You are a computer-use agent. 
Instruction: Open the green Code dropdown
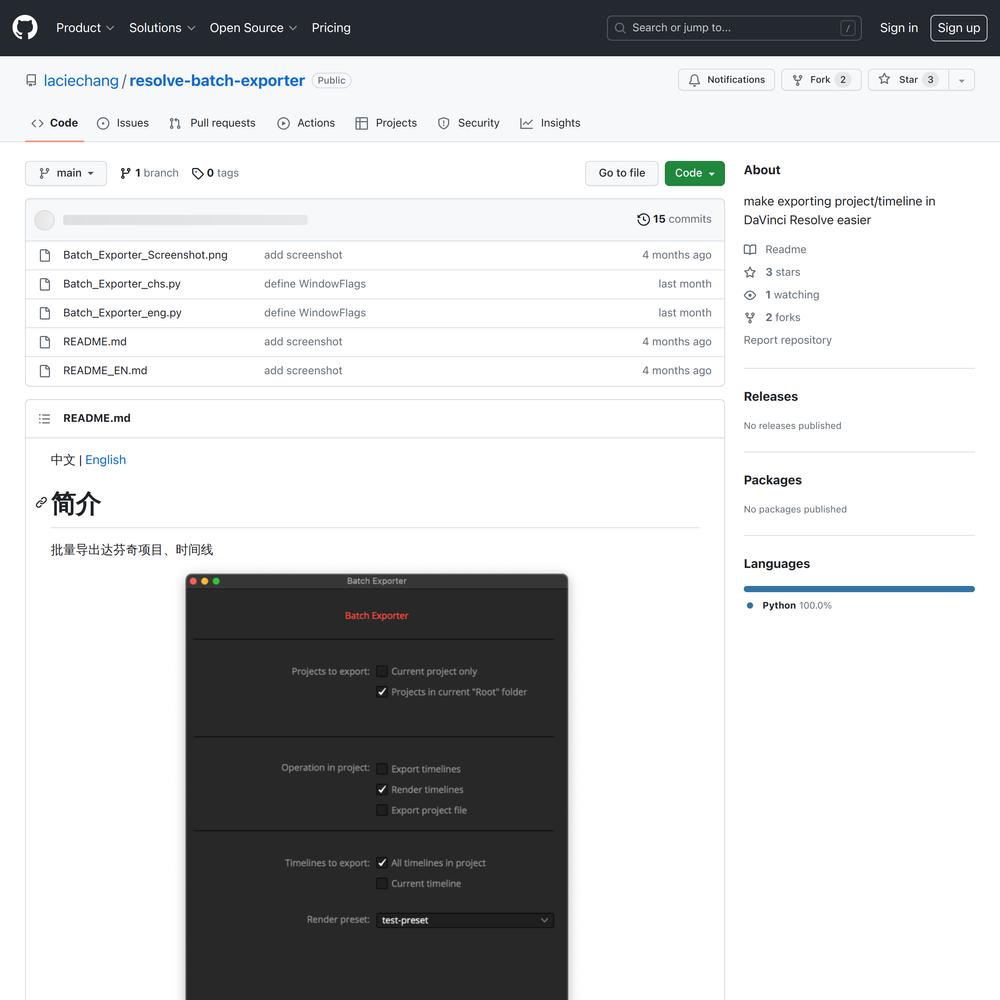coord(695,173)
